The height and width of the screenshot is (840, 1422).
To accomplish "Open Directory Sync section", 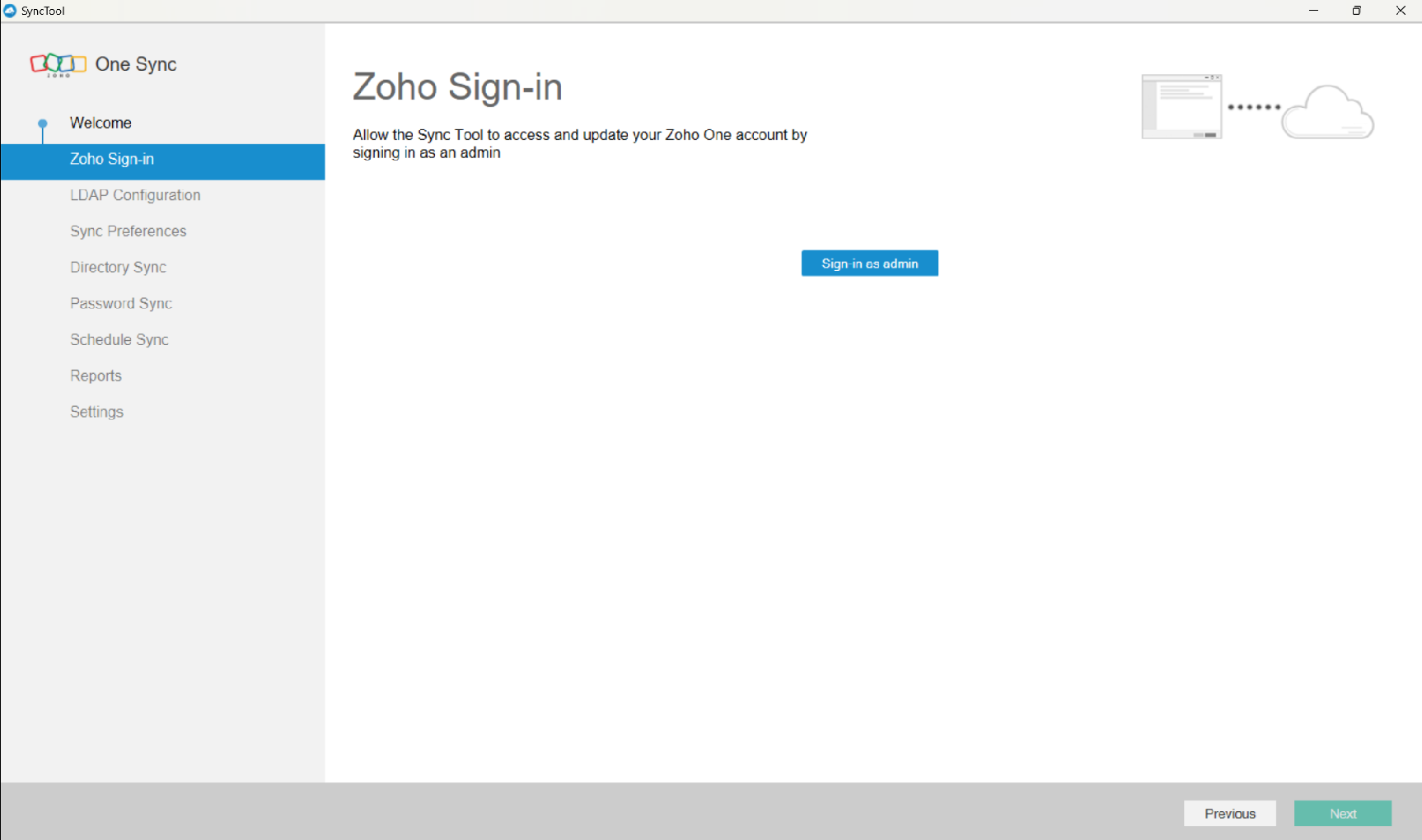I will (x=118, y=268).
